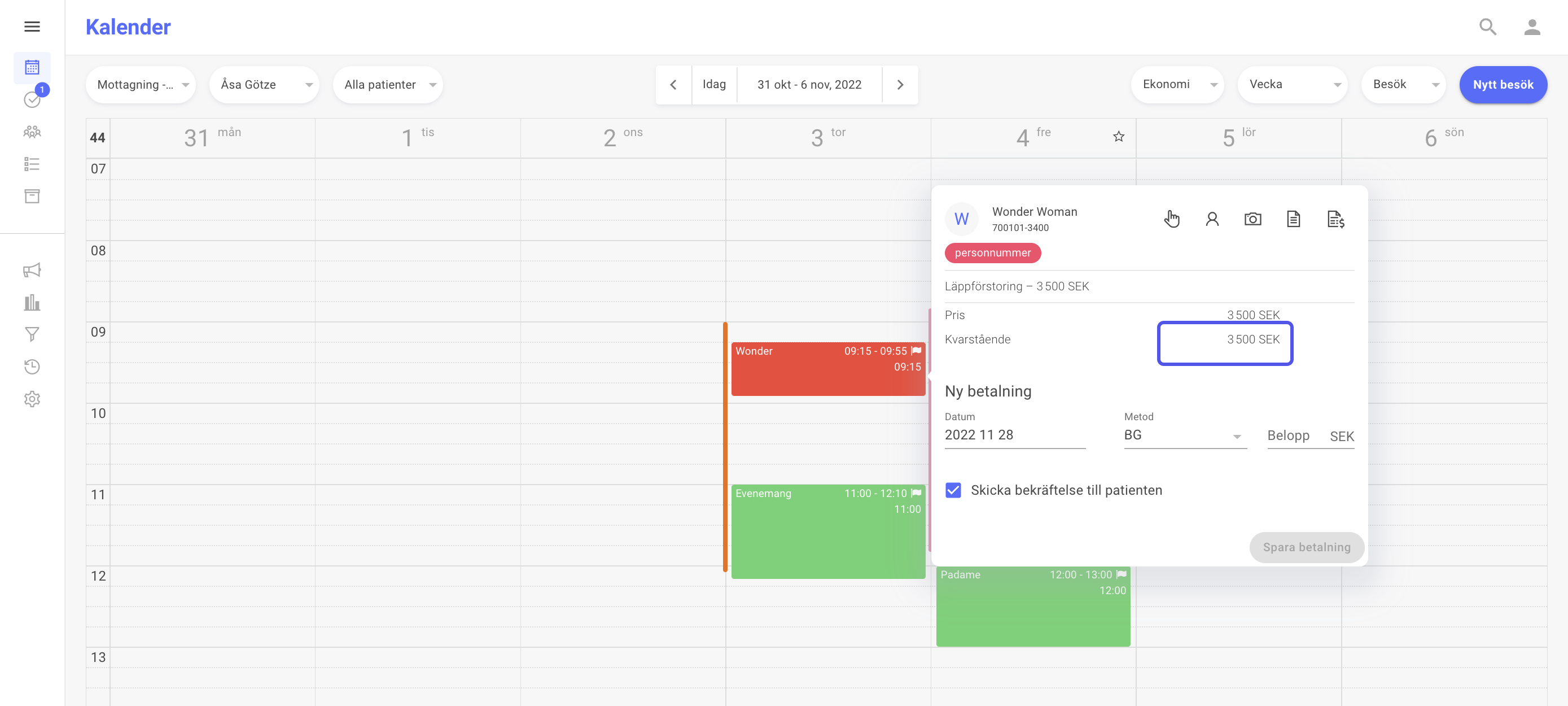Click the W avatar of Wonder Woman
1568x706 pixels.
[x=962, y=219]
